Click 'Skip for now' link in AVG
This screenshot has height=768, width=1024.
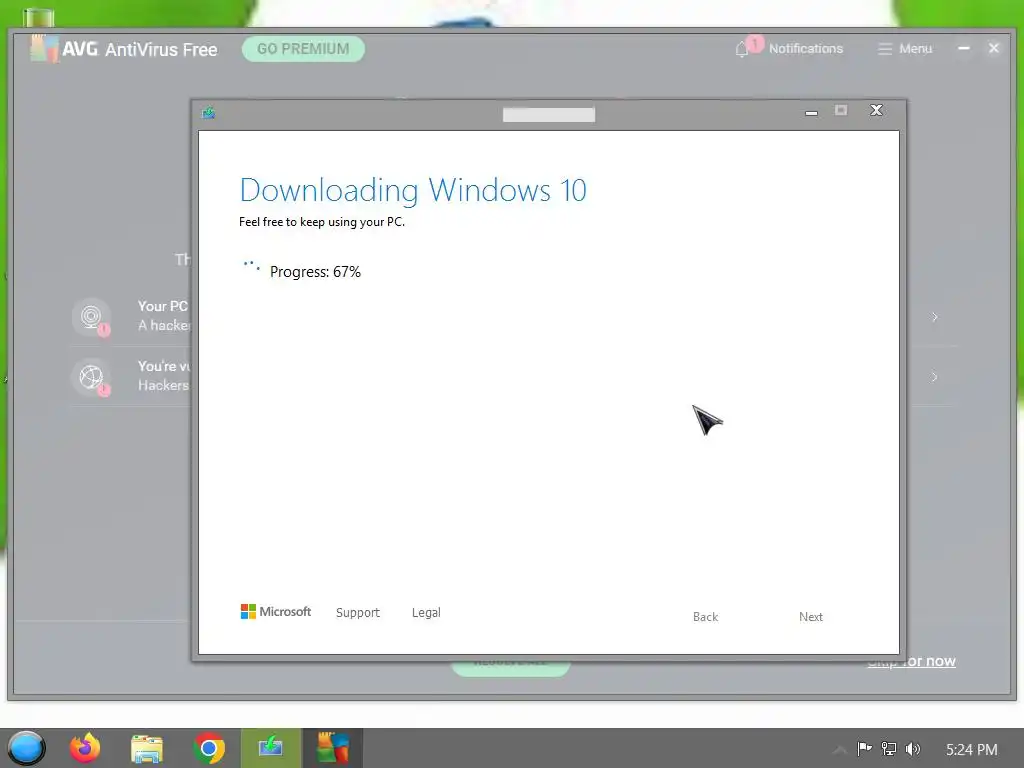[x=911, y=662]
